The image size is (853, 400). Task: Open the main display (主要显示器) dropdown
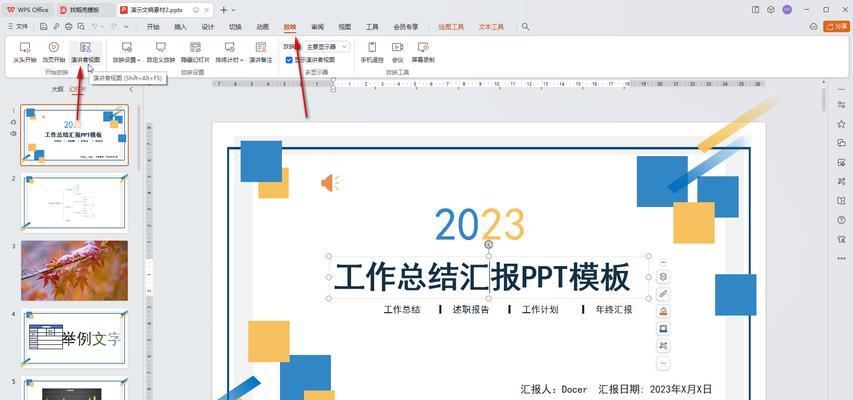[326, 47]
